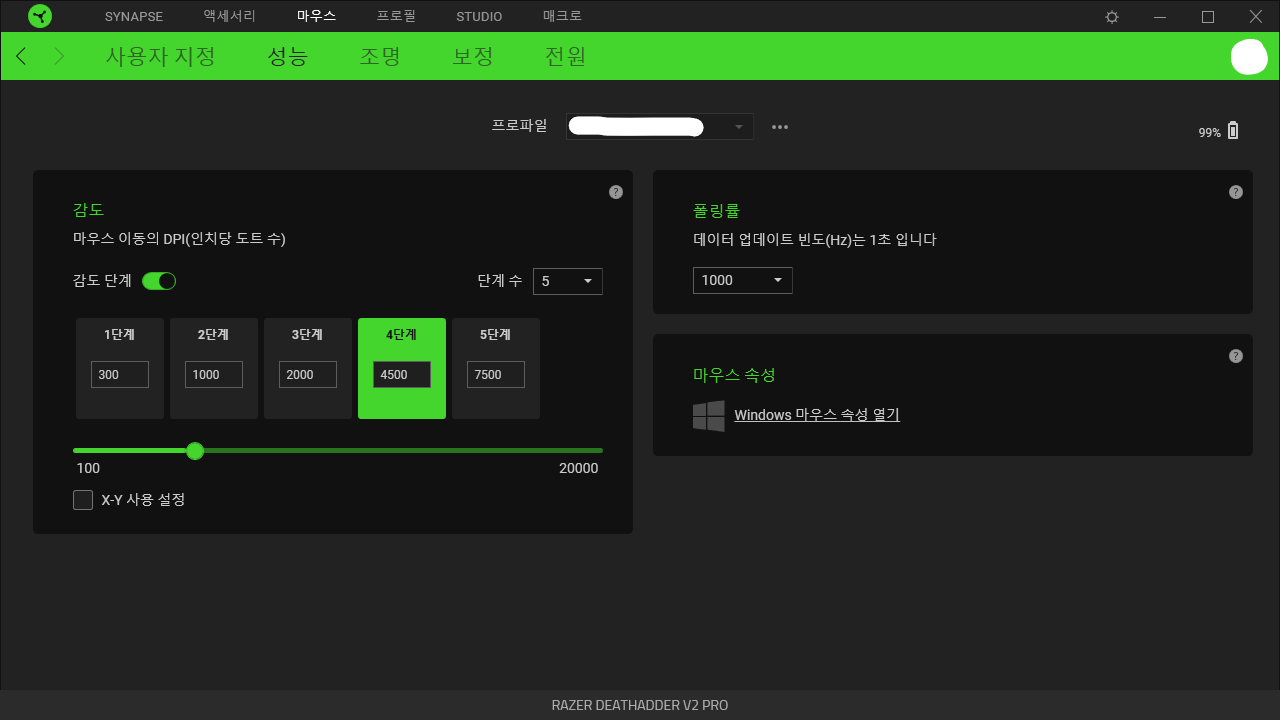Click the battery status icon
This screenshot has width=1280, height=720.
1233,130
